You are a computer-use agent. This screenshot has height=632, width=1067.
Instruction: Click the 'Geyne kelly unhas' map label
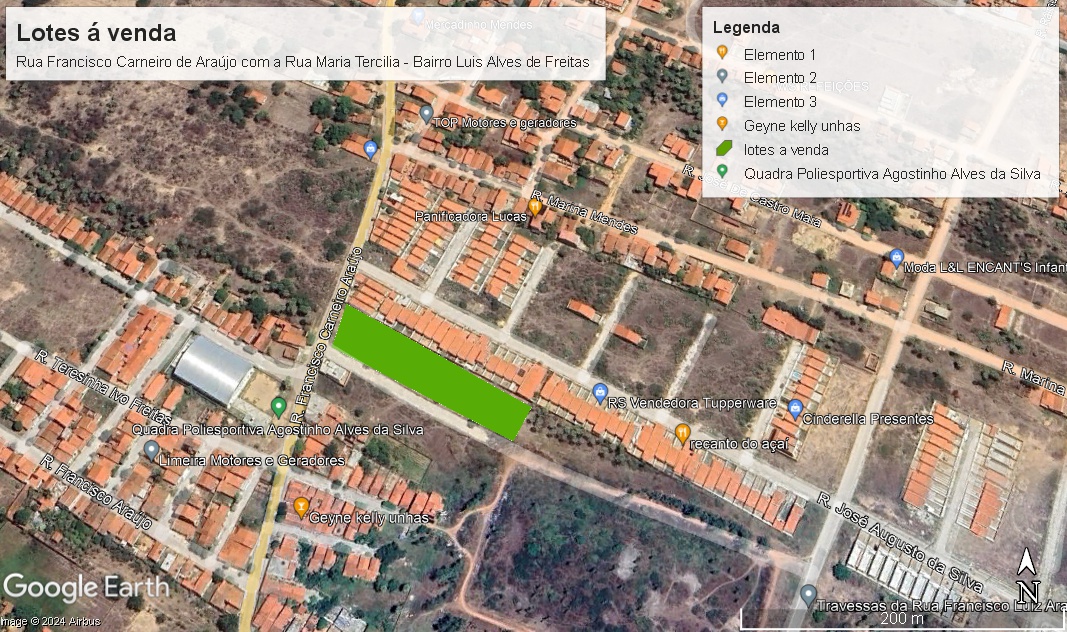click(x=369, y=518)
